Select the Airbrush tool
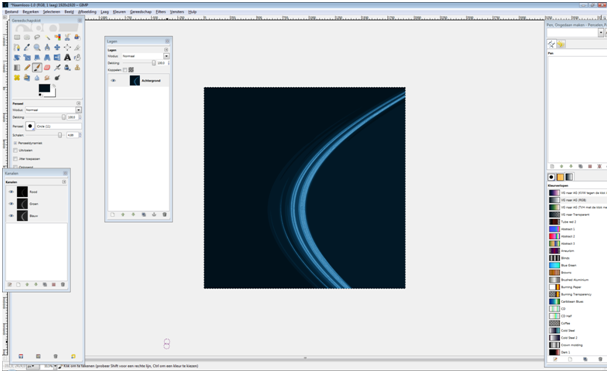Image resolution: width=609 pixels, height=373 pixels. pyautogui.click(x=57, y=68)
